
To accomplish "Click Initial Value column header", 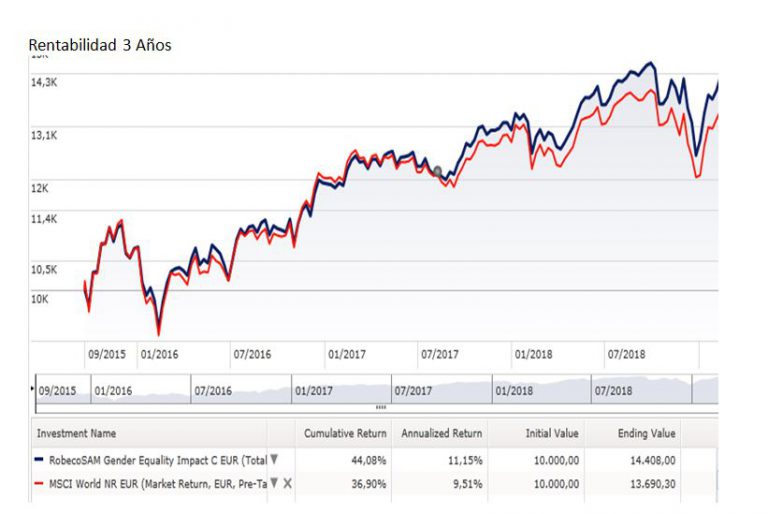I will point(550,434).
